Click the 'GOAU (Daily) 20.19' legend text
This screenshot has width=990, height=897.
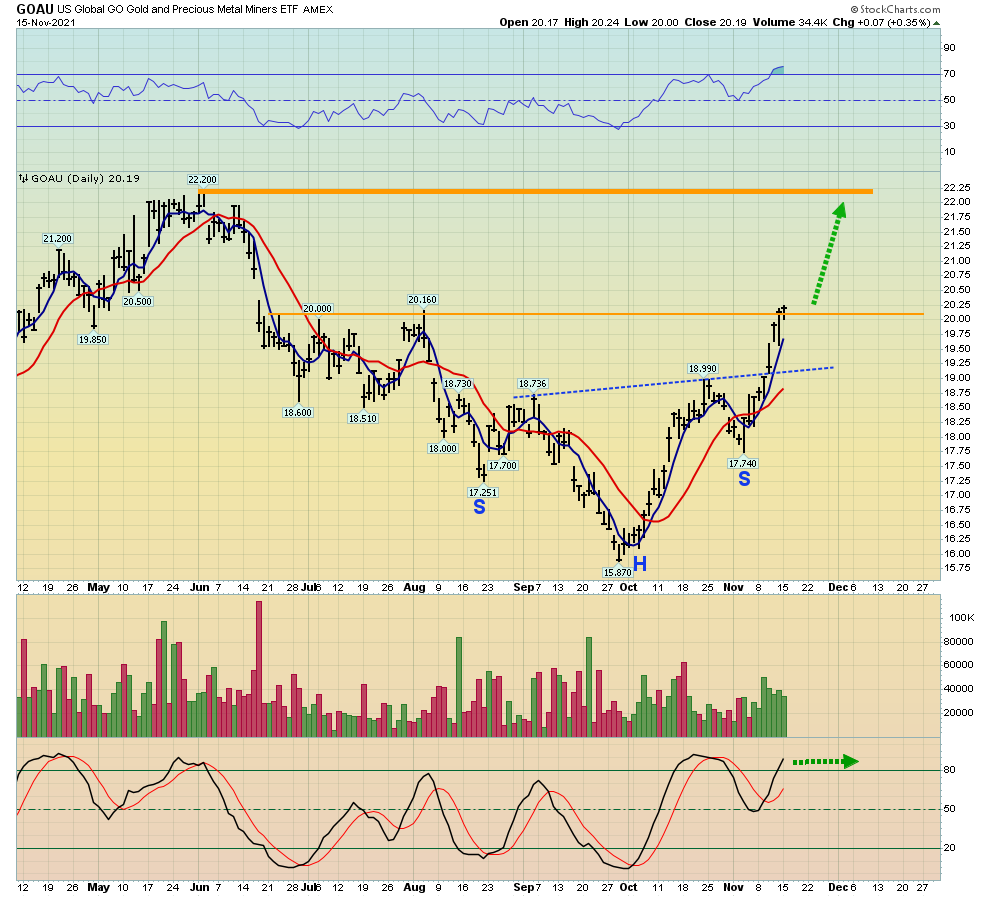coord(85,179)
